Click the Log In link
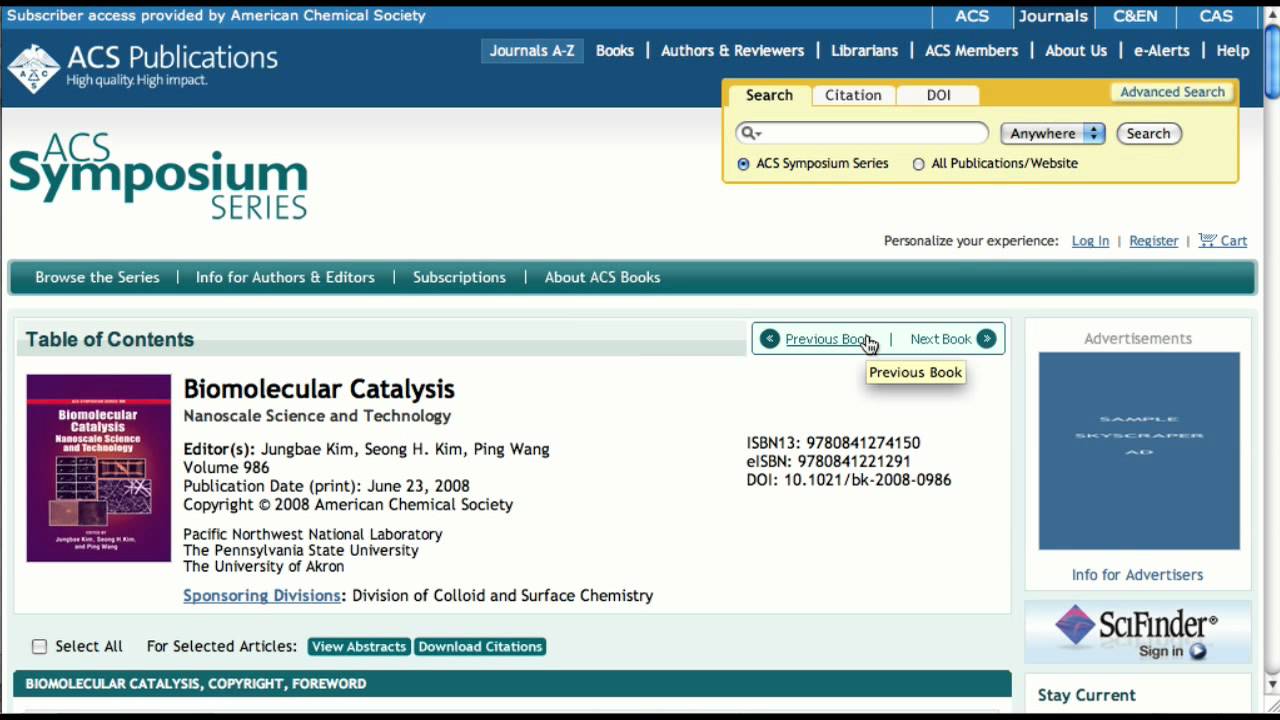Viewport: 1280px width, 720px height. coord(1090,241)
